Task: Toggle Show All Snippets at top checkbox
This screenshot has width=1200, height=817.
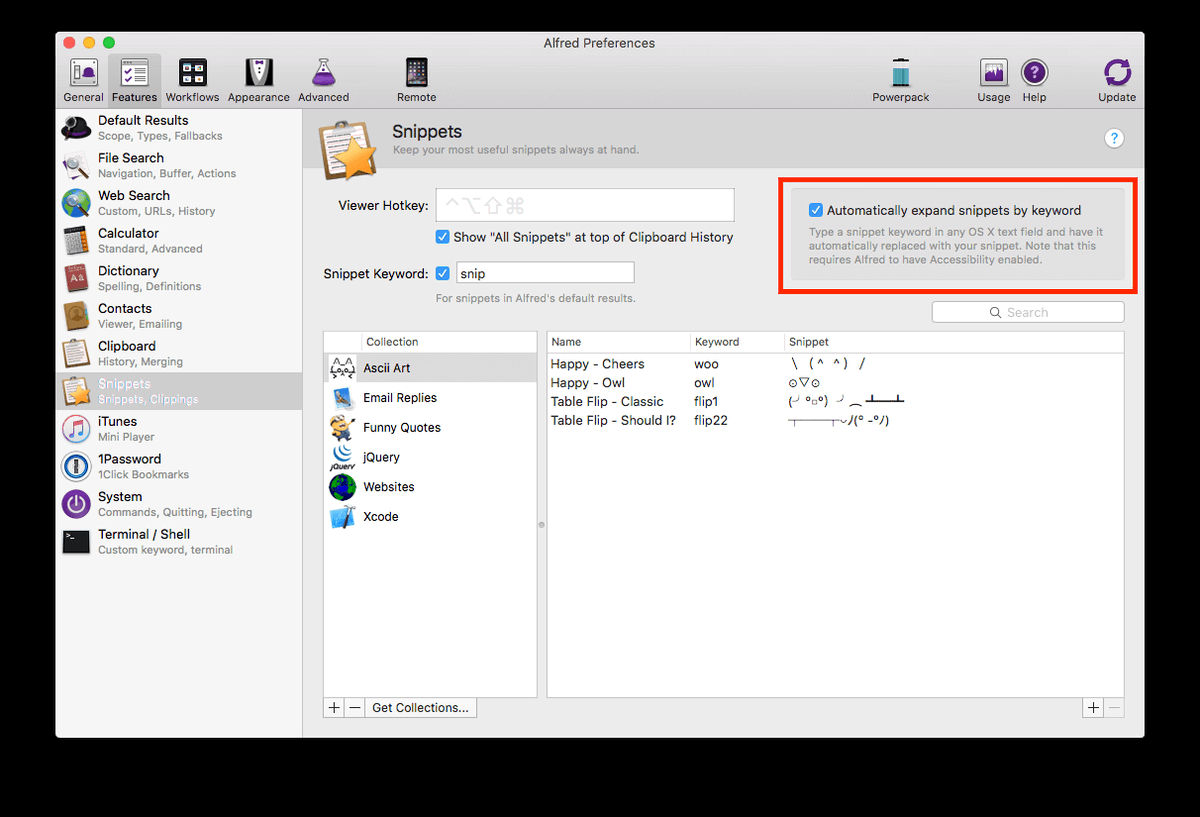Action: 442,237
